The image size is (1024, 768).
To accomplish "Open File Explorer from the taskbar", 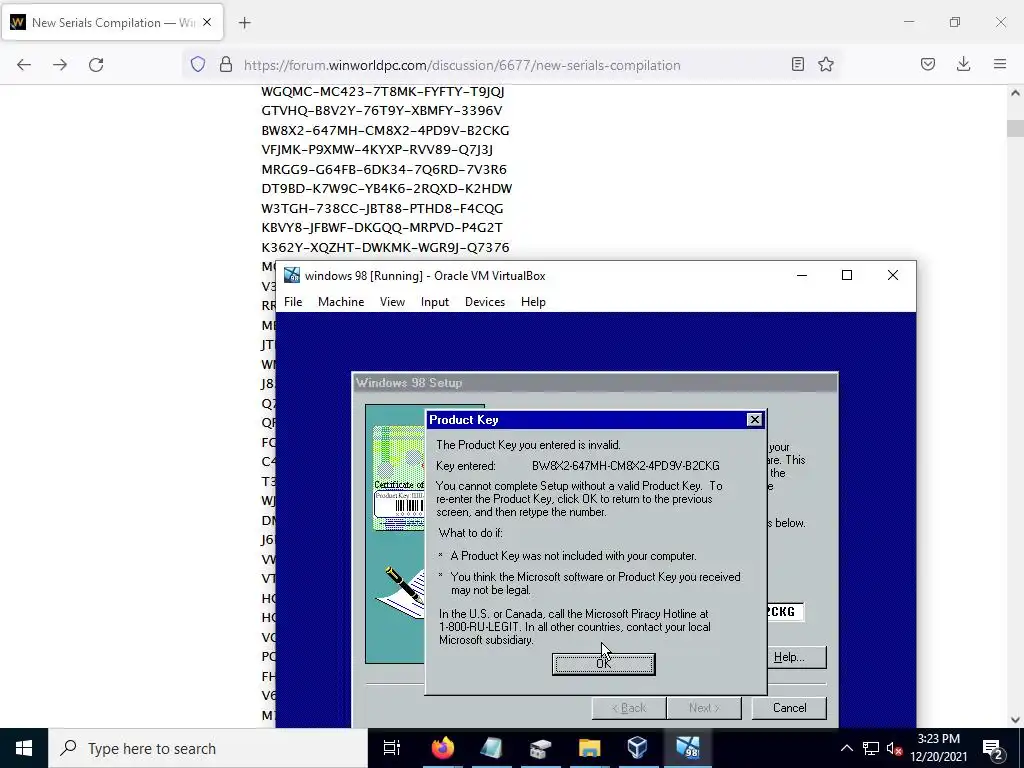I will (589, 748).
